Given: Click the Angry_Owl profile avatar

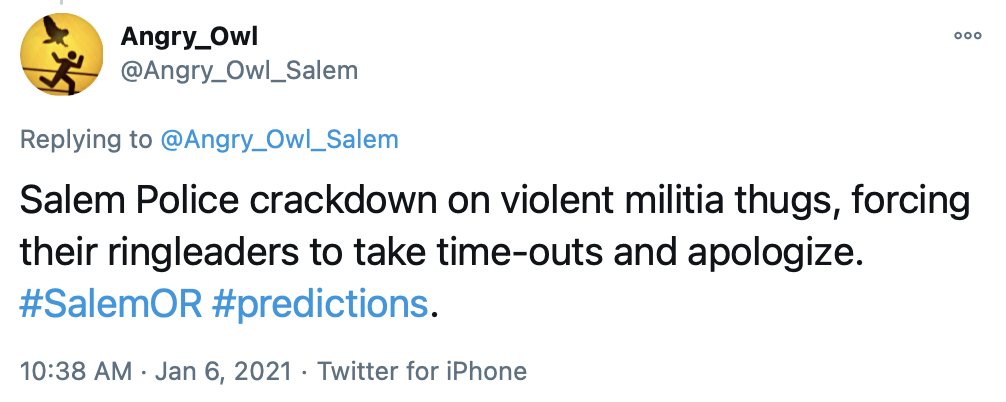Looking at the screenshot, I should pos(62,55).
